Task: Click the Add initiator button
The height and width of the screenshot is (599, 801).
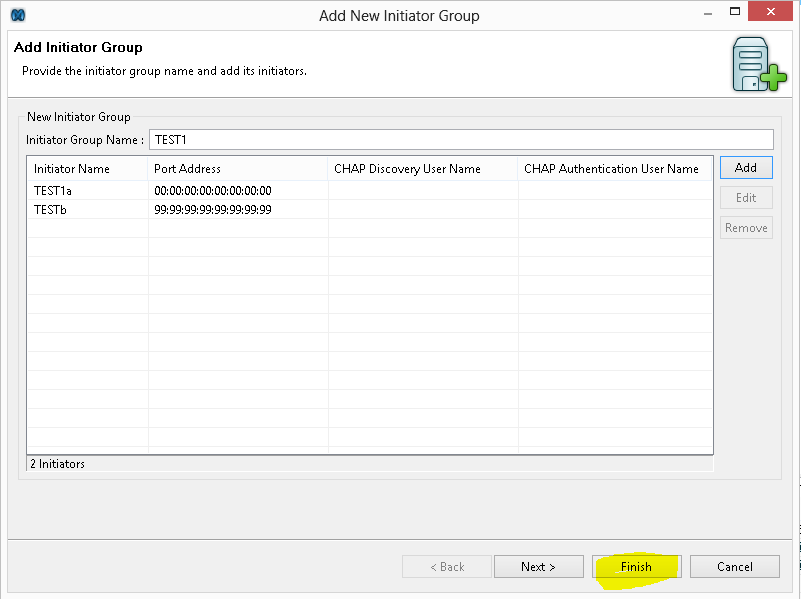Action: tap(745, 168)
